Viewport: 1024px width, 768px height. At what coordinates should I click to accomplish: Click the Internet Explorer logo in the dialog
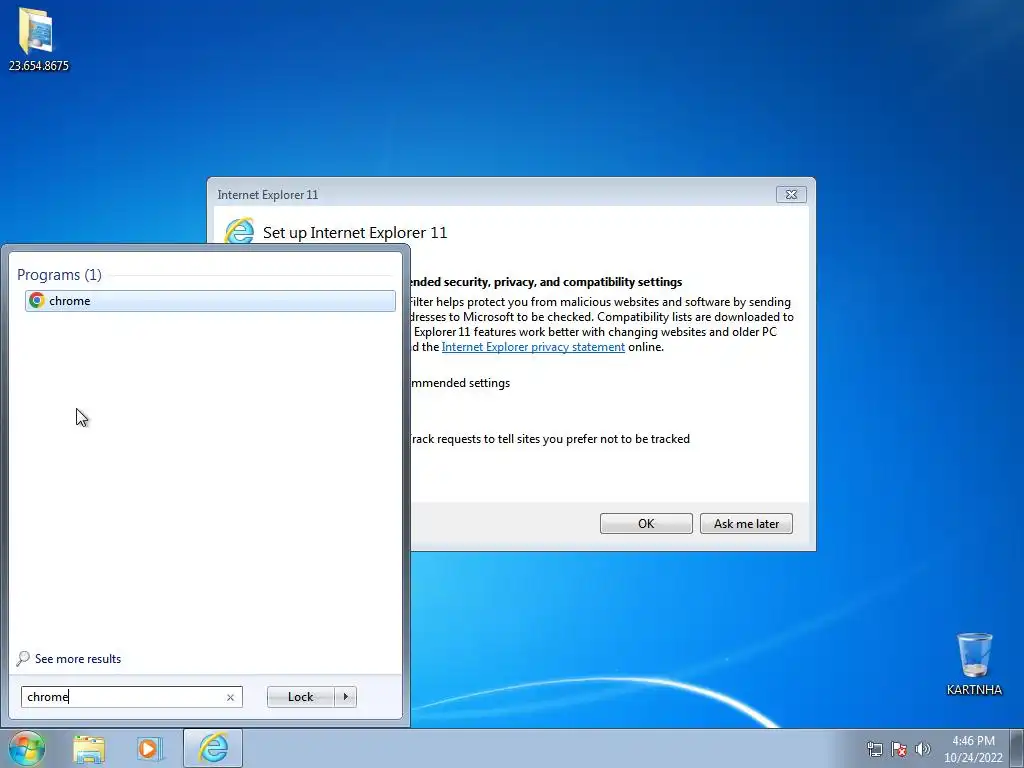[x=239, y=231]
